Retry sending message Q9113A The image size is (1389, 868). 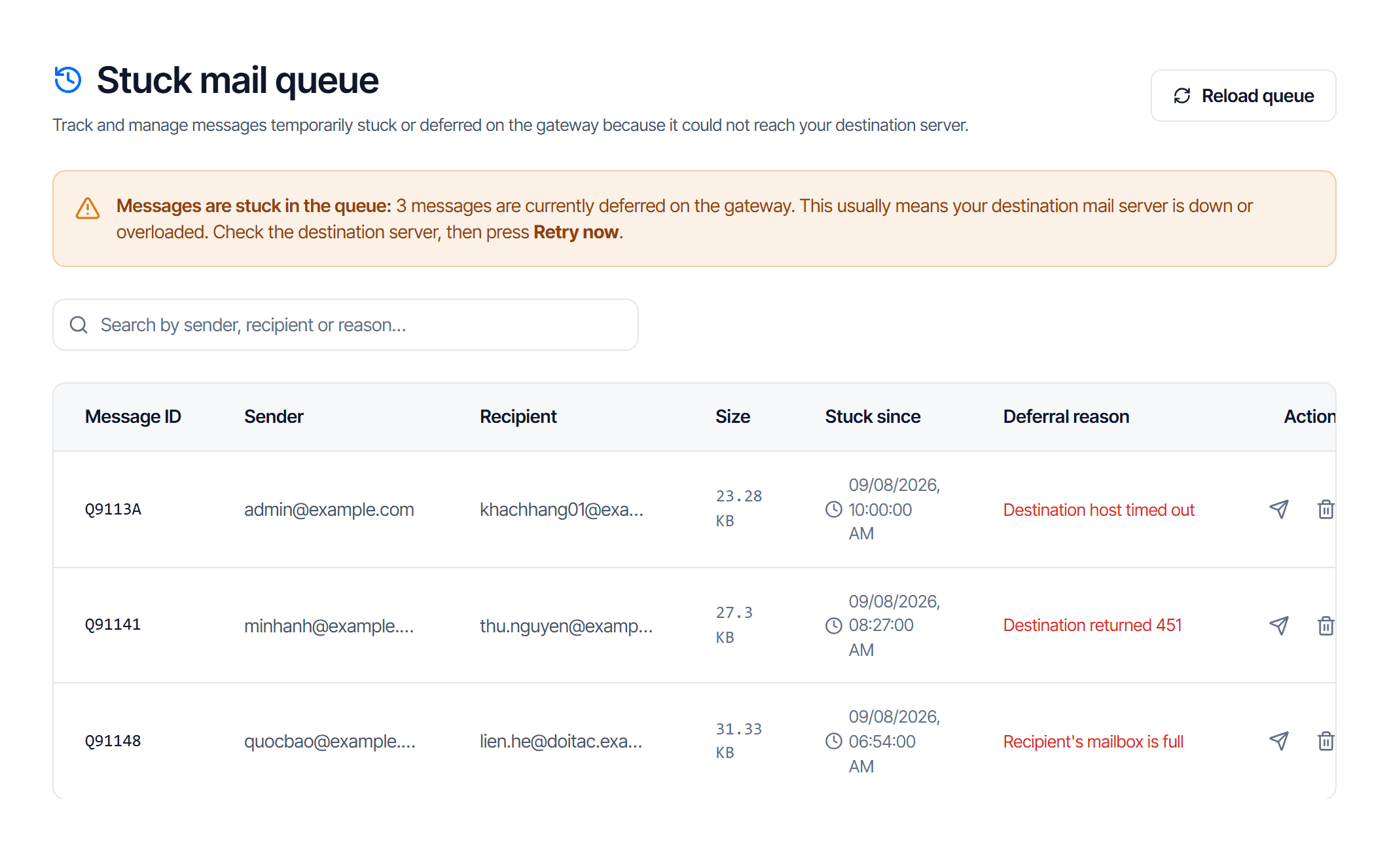(x=1278, y=509)
